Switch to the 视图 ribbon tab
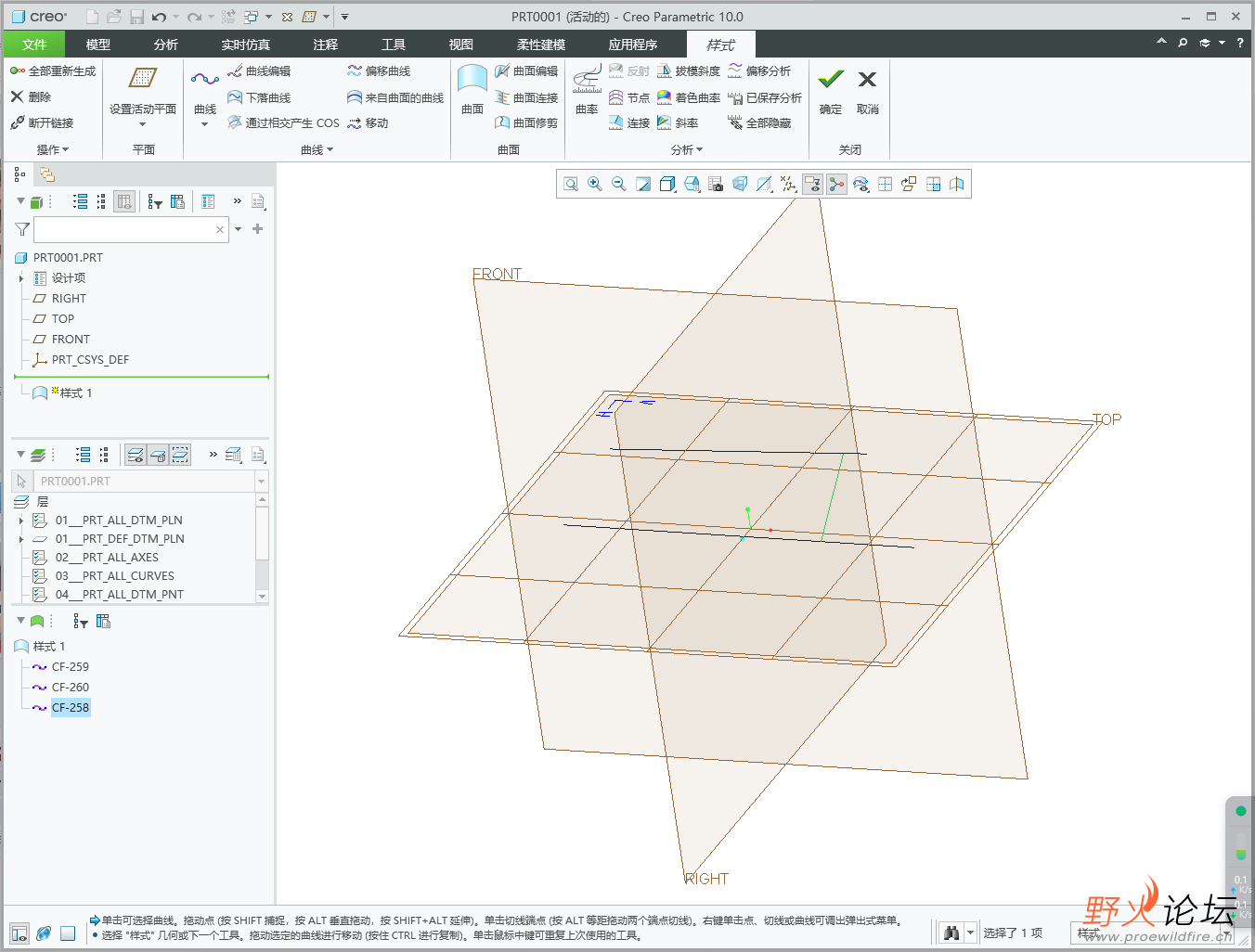Viewport: 1255px width, 952px height. tap(461, 45)
